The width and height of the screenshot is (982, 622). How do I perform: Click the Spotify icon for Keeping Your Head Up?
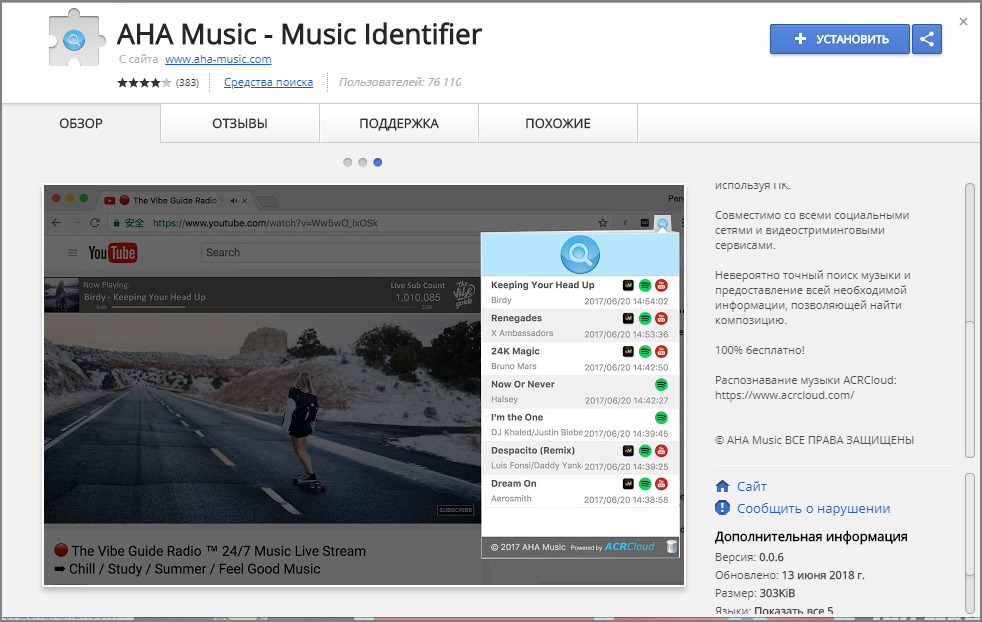[644, 286]
